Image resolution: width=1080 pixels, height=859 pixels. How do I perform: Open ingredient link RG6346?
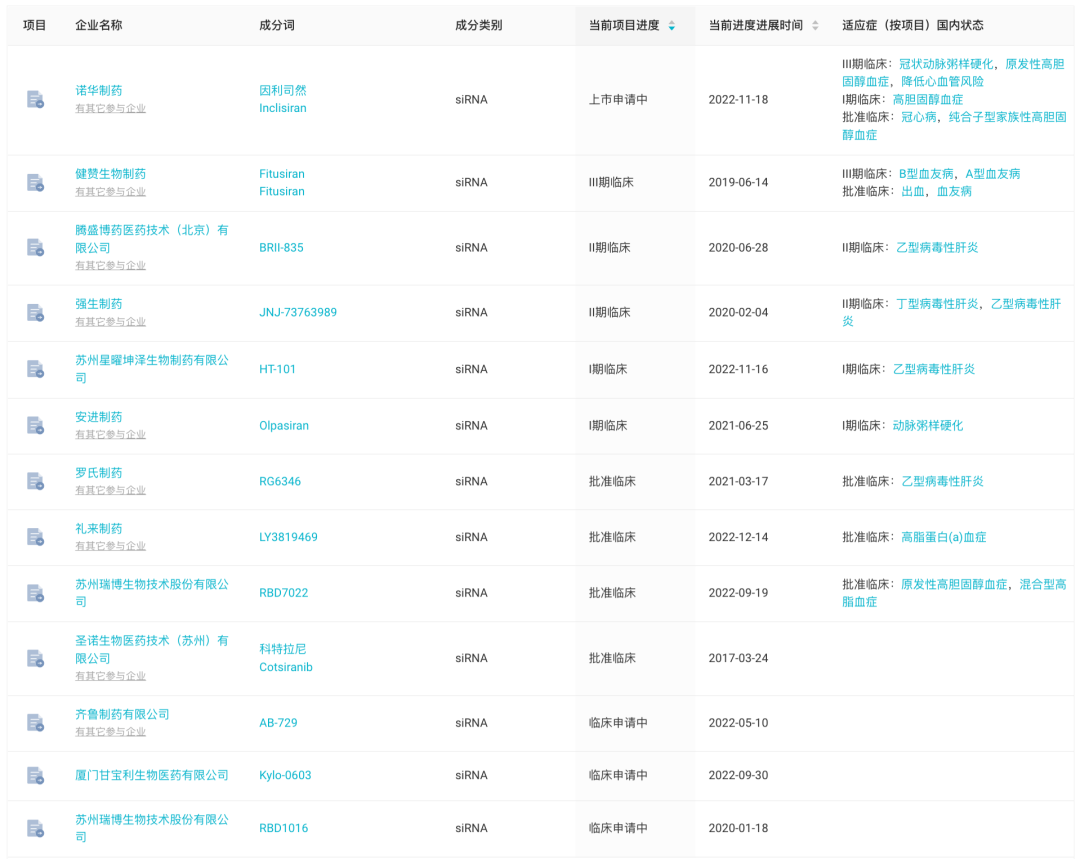(280, 481)
